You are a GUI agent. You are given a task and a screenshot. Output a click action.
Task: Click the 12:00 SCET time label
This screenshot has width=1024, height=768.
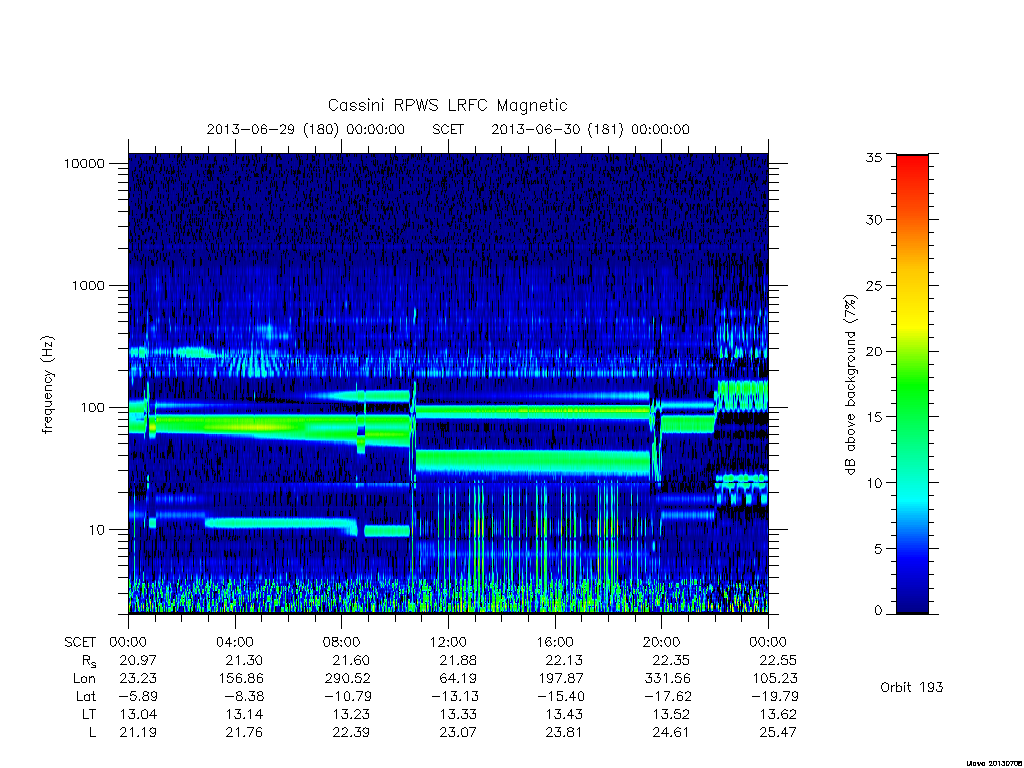pos(448,642)
